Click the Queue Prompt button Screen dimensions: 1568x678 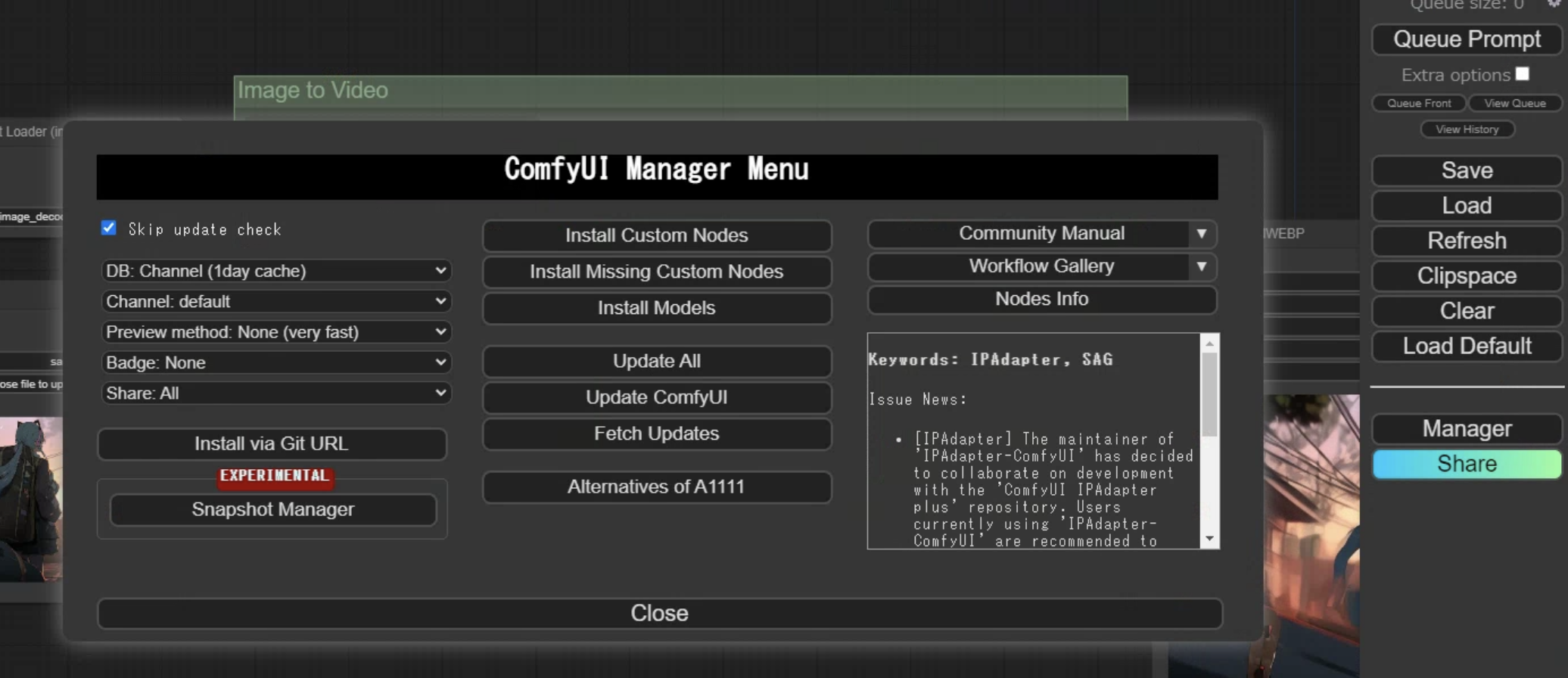coord(1467,39)
